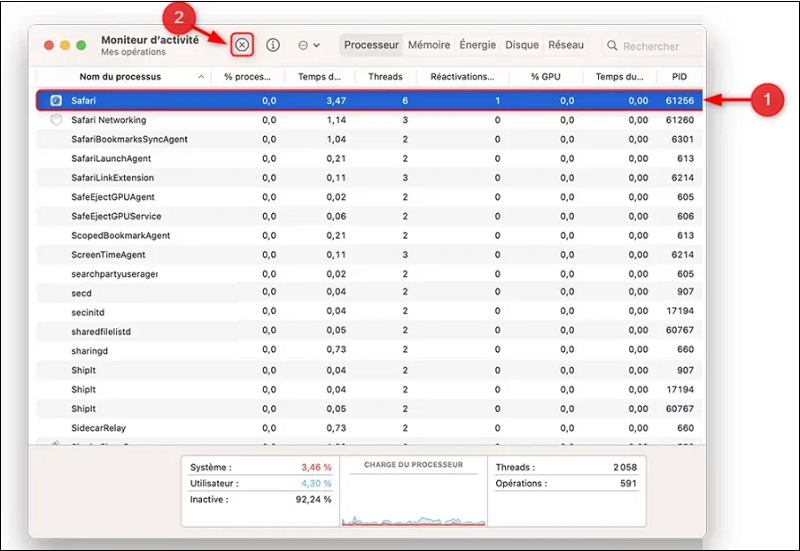Screen dimensions: 800x551
Task: Click the shield icon beside Safari Networking
Action: click(56, 120)
